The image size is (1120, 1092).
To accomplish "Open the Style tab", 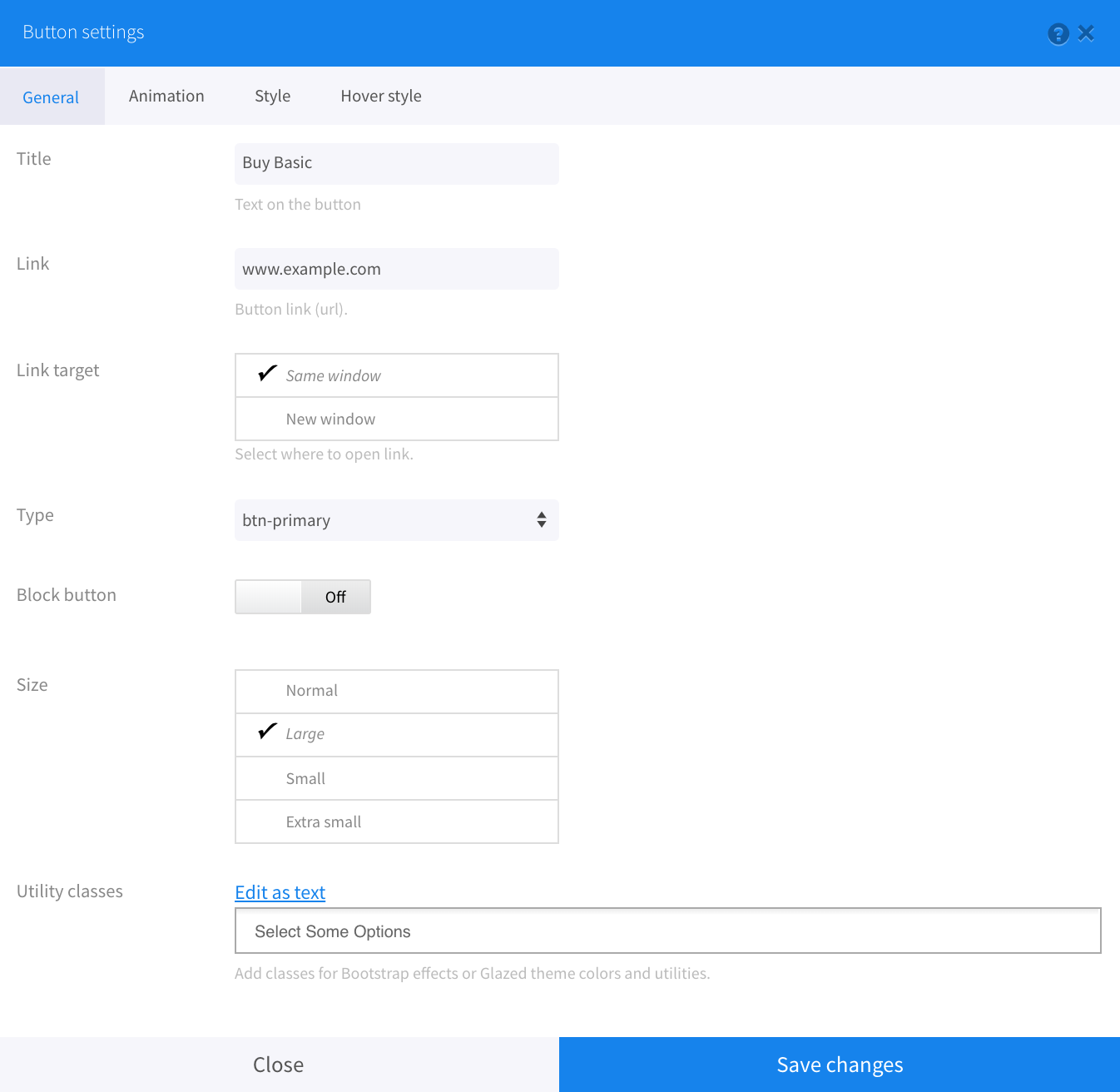I will pos(272,97).
